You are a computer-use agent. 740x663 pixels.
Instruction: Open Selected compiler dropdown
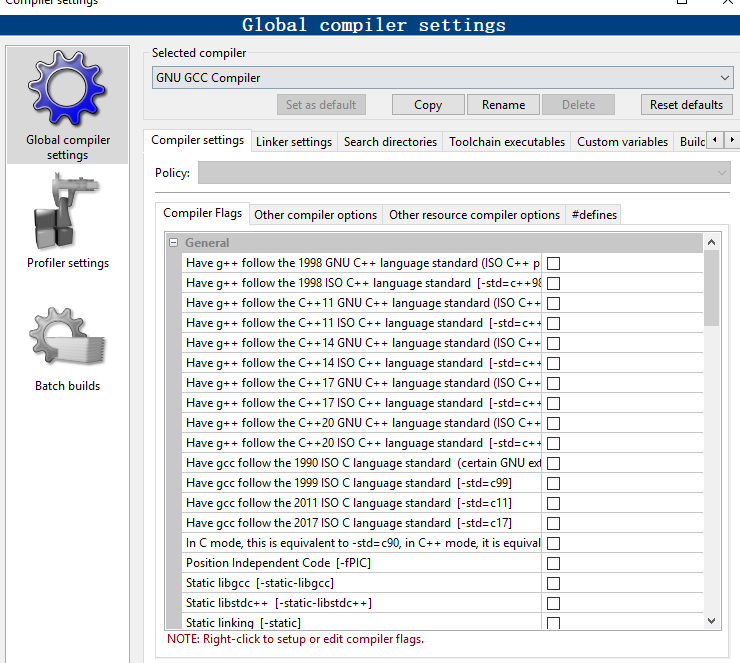[442, 77]
